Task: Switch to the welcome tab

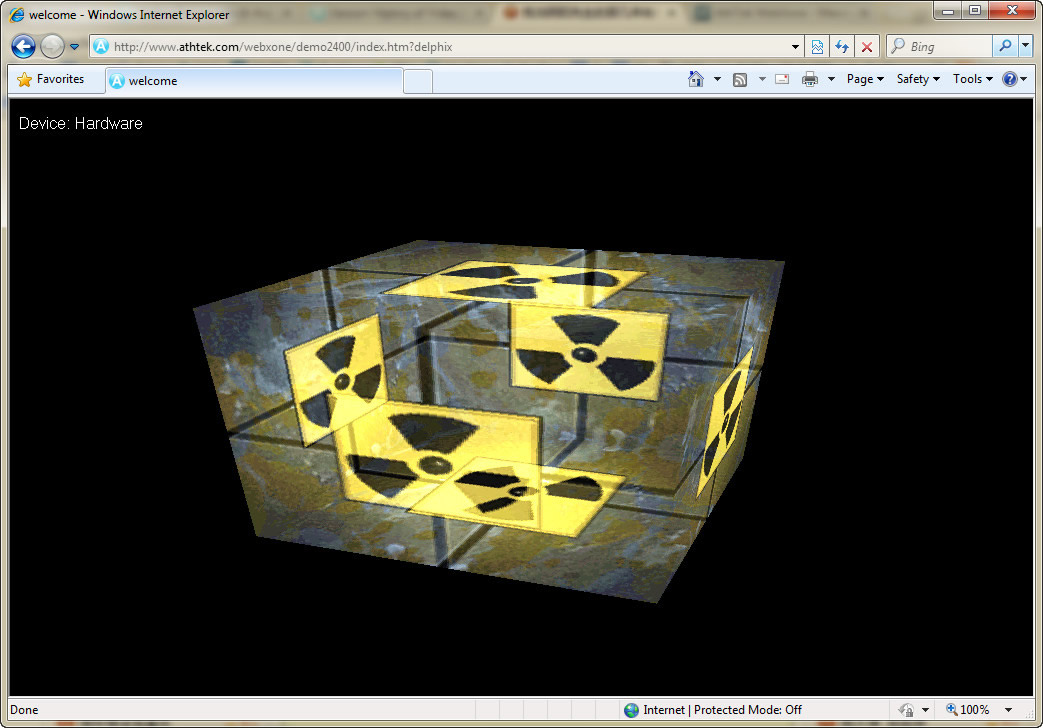Action: 254,81
